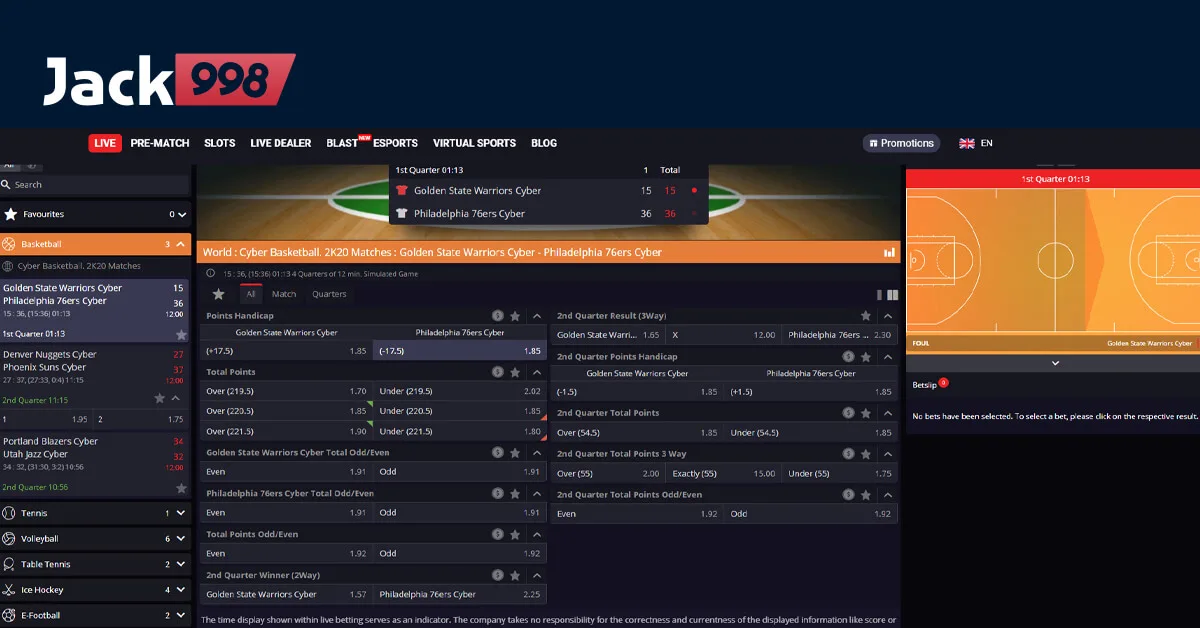Click the UK flag language icon
This screenshot has width=1200, height=628.
pyautogui.click(x=967, y=143)
